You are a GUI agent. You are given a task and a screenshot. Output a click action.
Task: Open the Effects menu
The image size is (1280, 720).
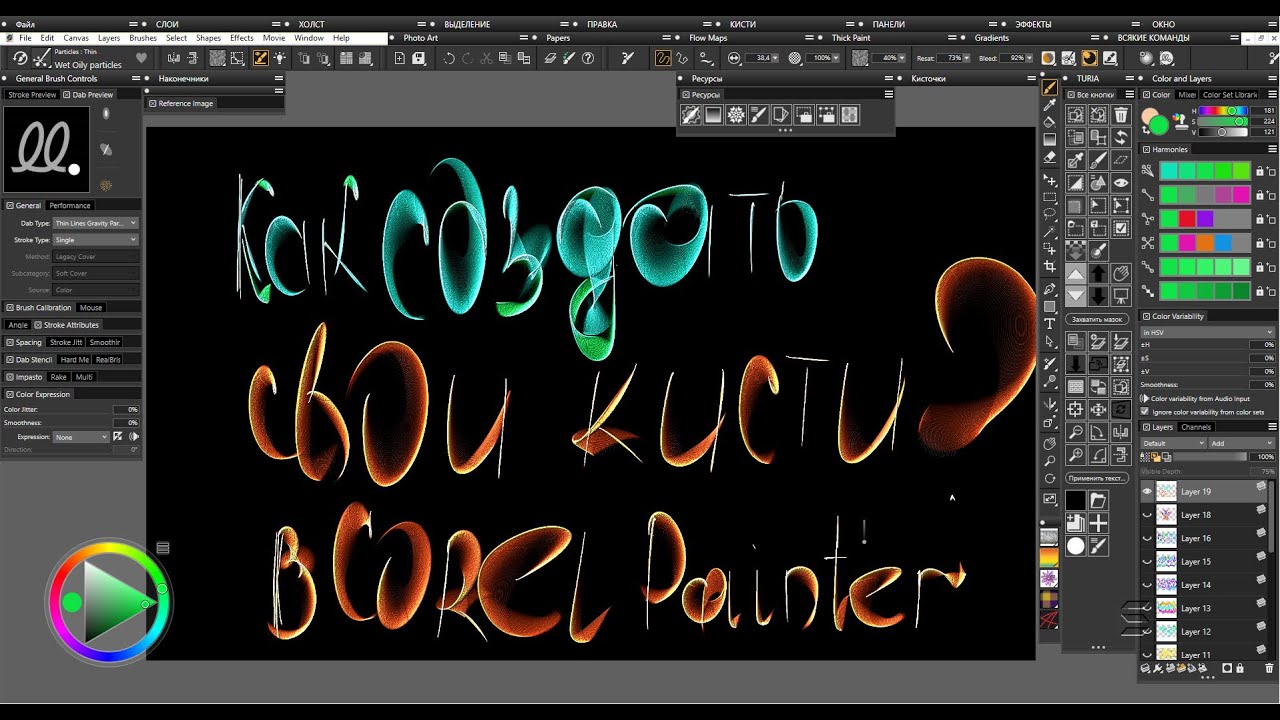(x=242, y=38)
